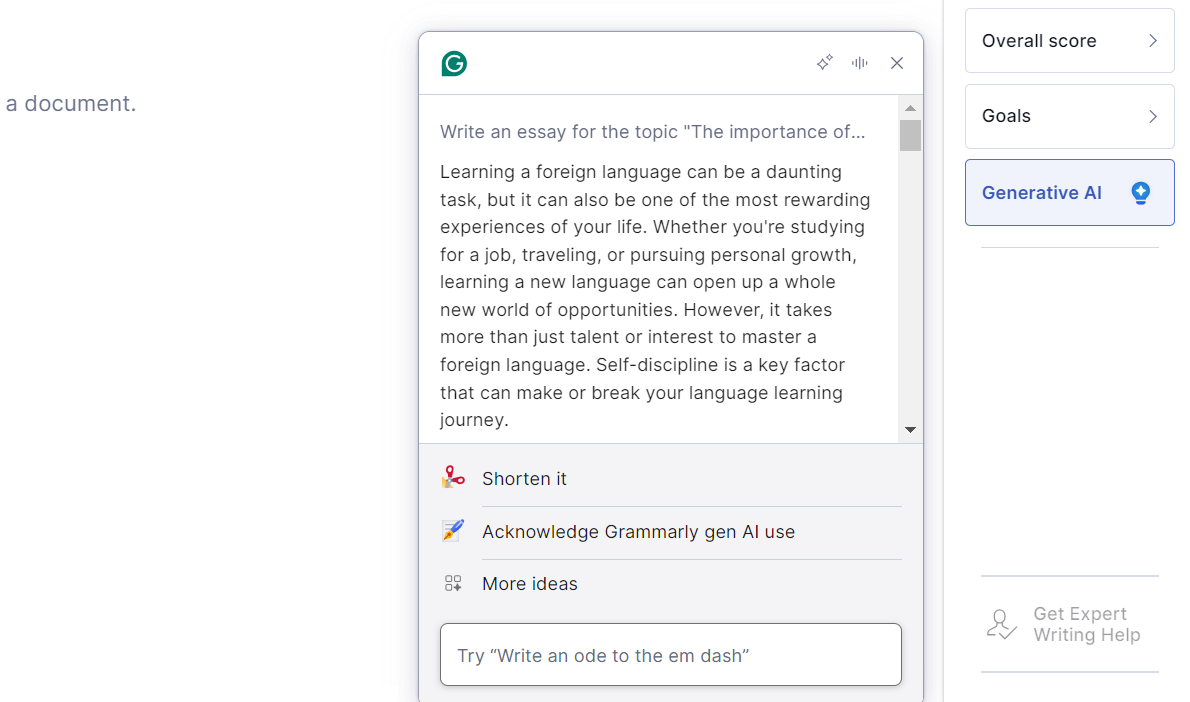Click the sparkle icon in popup header
This screenshot has height=702, width=1190.
825,63
